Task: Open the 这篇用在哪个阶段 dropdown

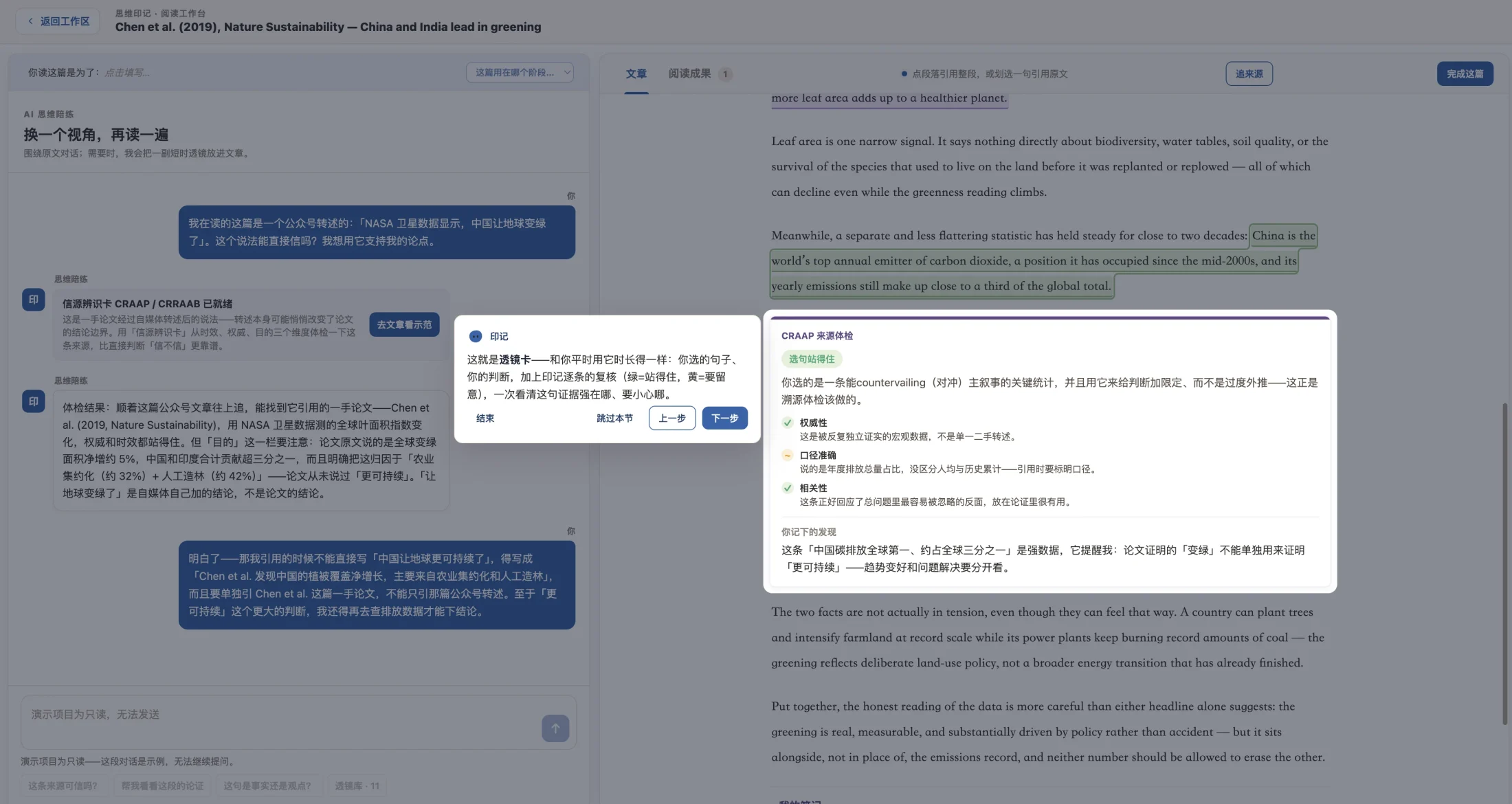Action: point(520,72)
